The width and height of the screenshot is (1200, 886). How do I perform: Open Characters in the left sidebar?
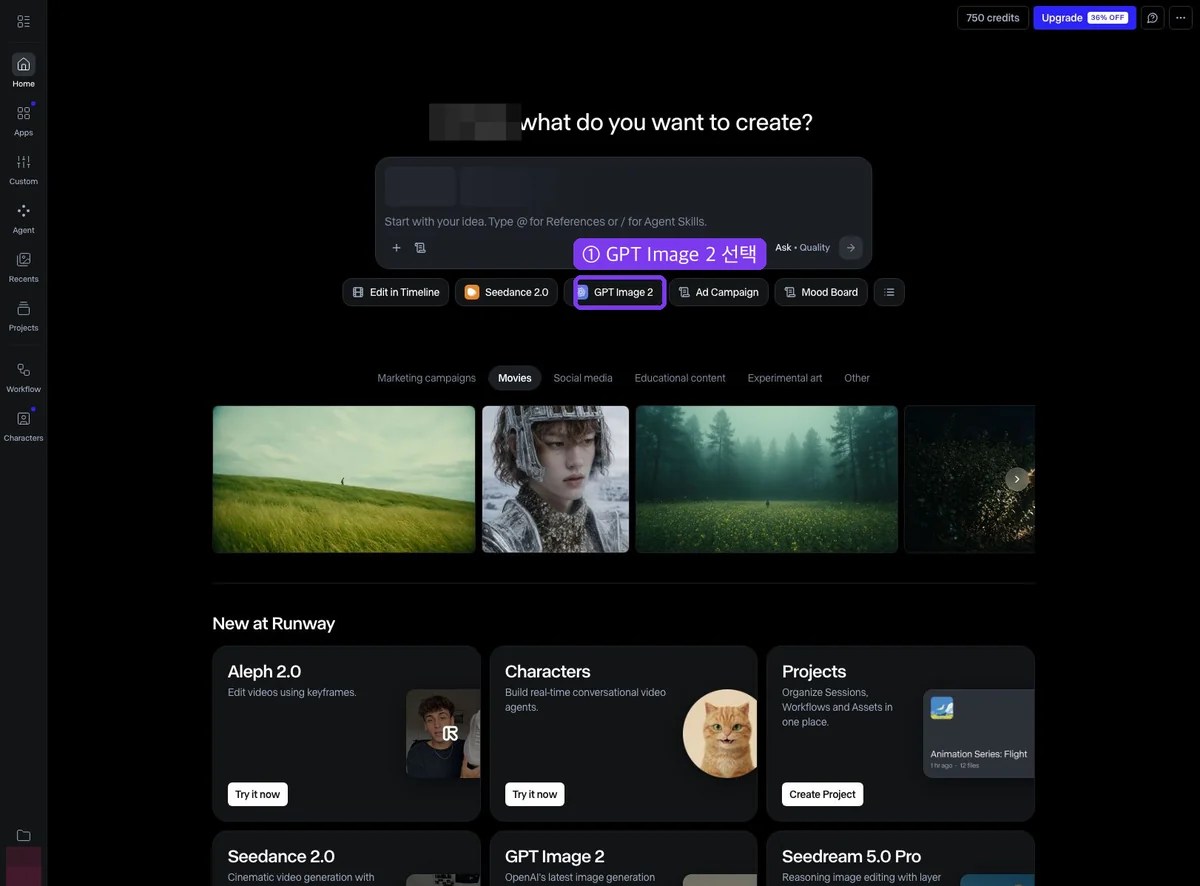[x=23, y=425]
